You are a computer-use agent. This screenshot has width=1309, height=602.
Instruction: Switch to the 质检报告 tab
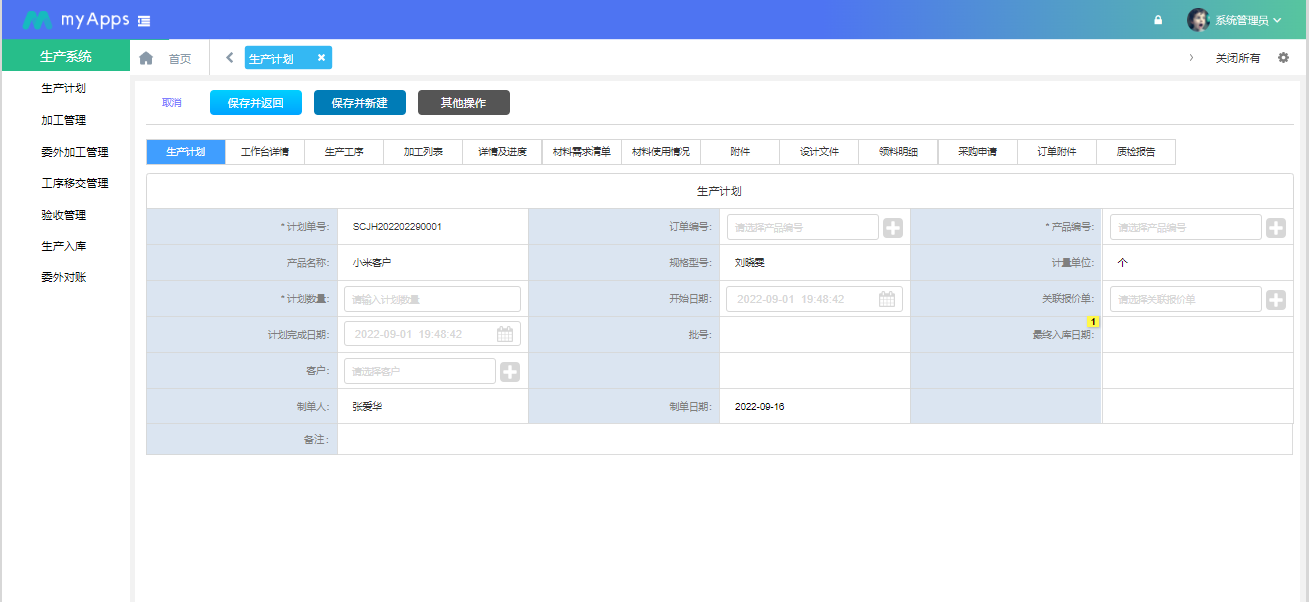point(1135,151)
